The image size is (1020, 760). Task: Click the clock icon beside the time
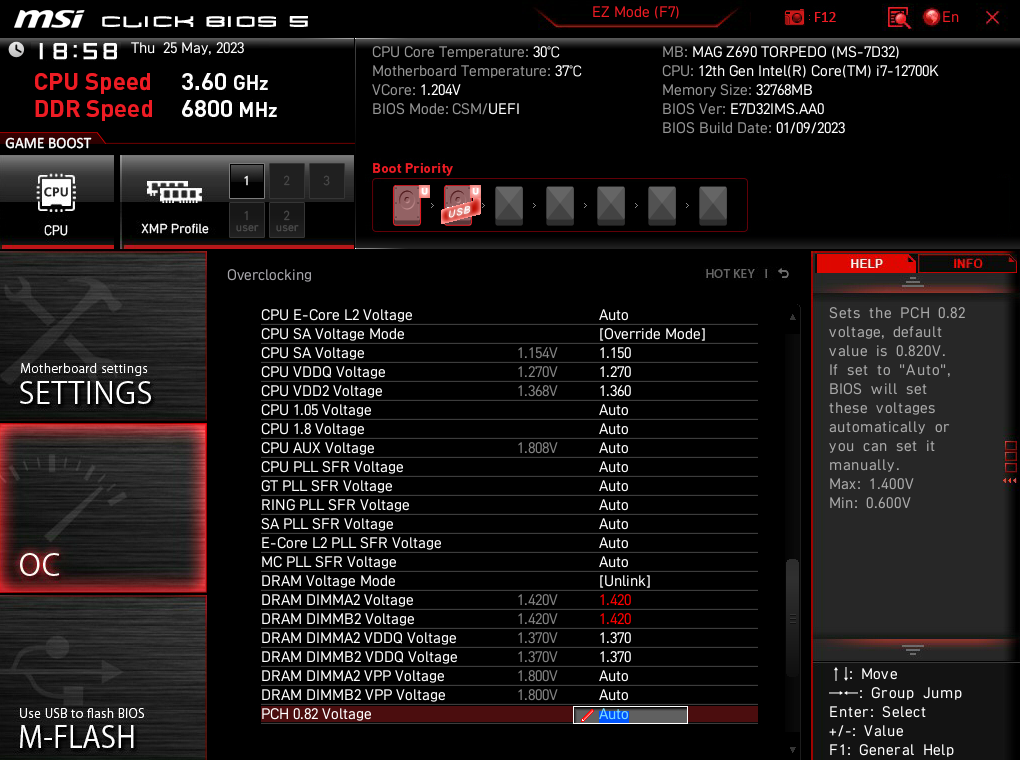pos(16,49)
